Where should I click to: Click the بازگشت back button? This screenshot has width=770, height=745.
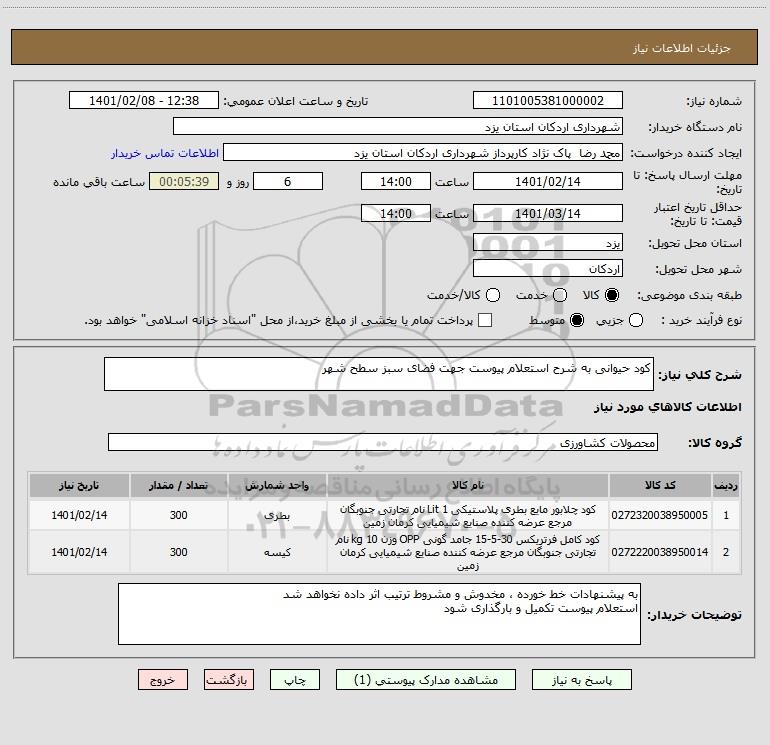pyautogui.click(x=229, y=680)
